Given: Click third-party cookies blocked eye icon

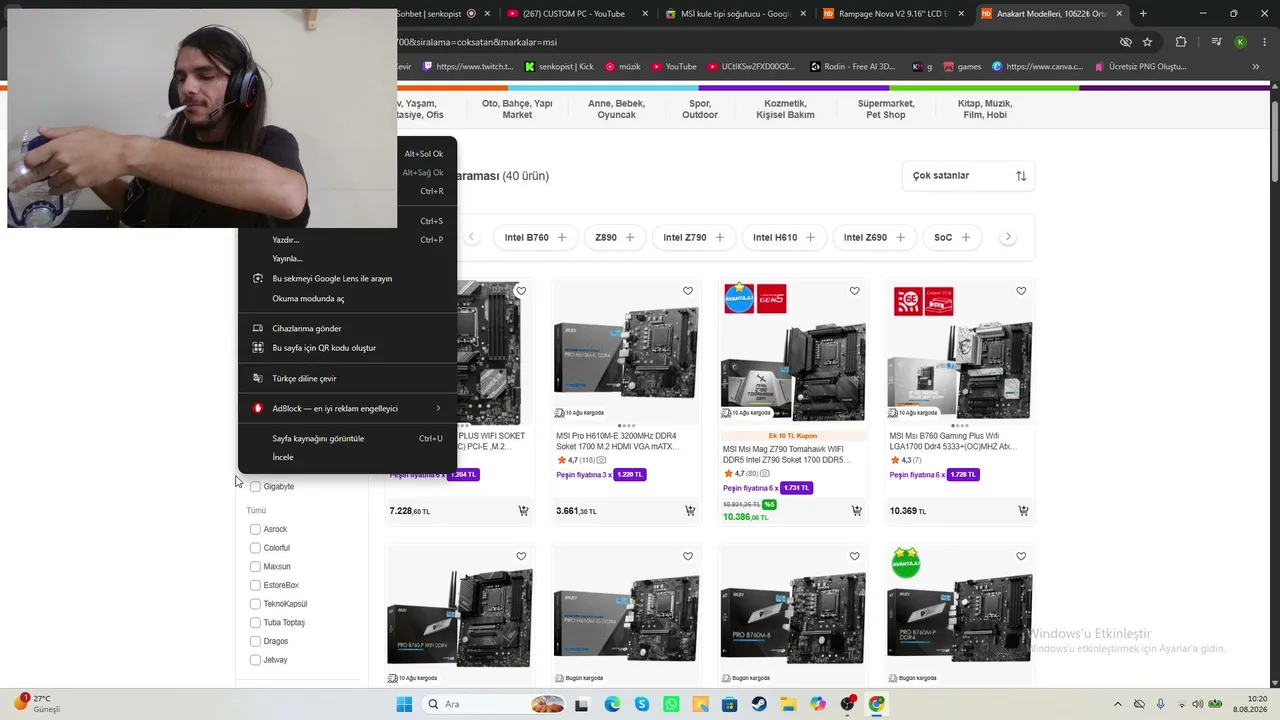Looking at the screenshot, I should pyautogui.click(x=1125, y=42).
